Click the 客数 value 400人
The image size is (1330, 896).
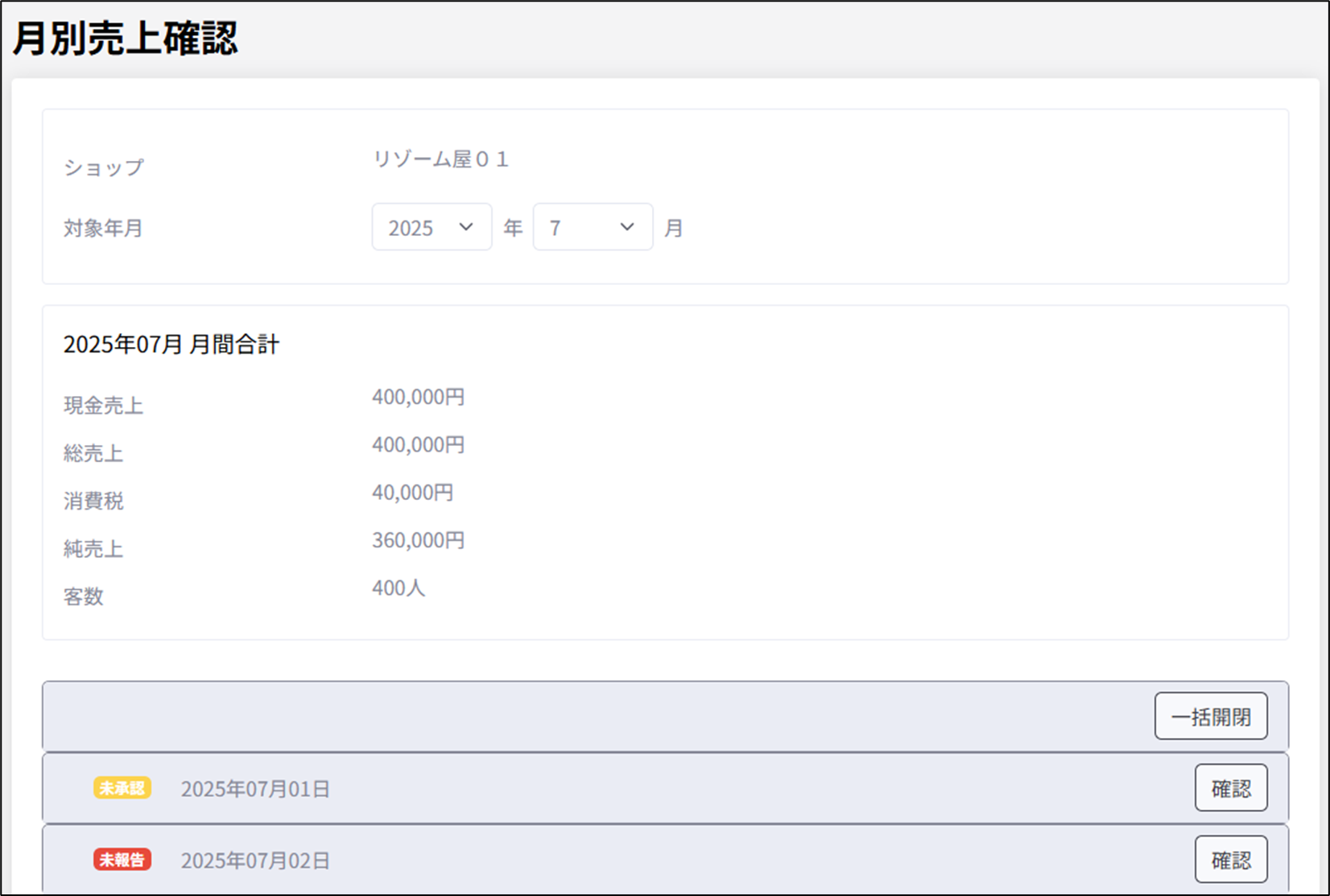399,588
